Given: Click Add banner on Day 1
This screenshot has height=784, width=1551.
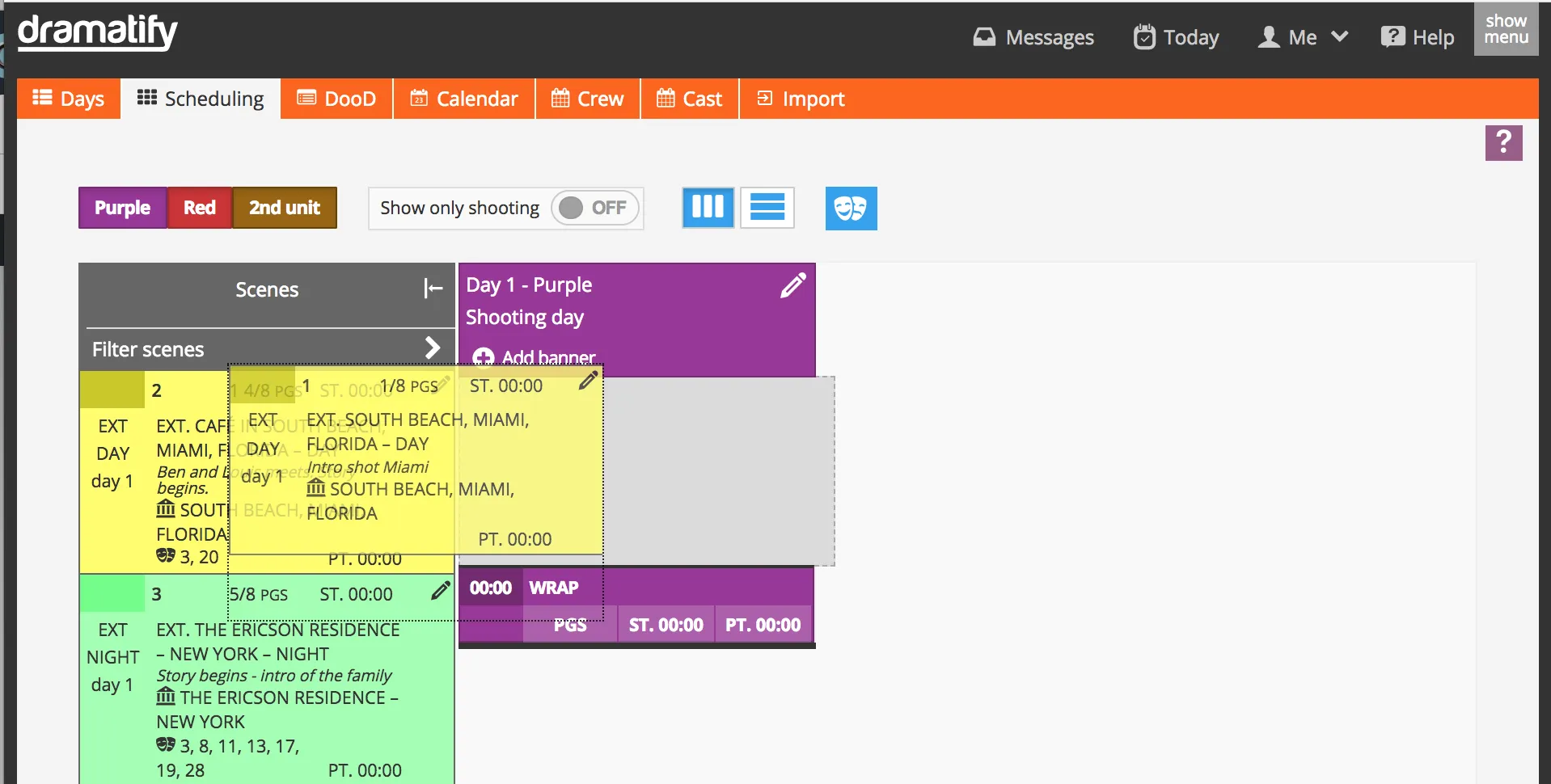Looking at the screenshot, I should (535, 357).
